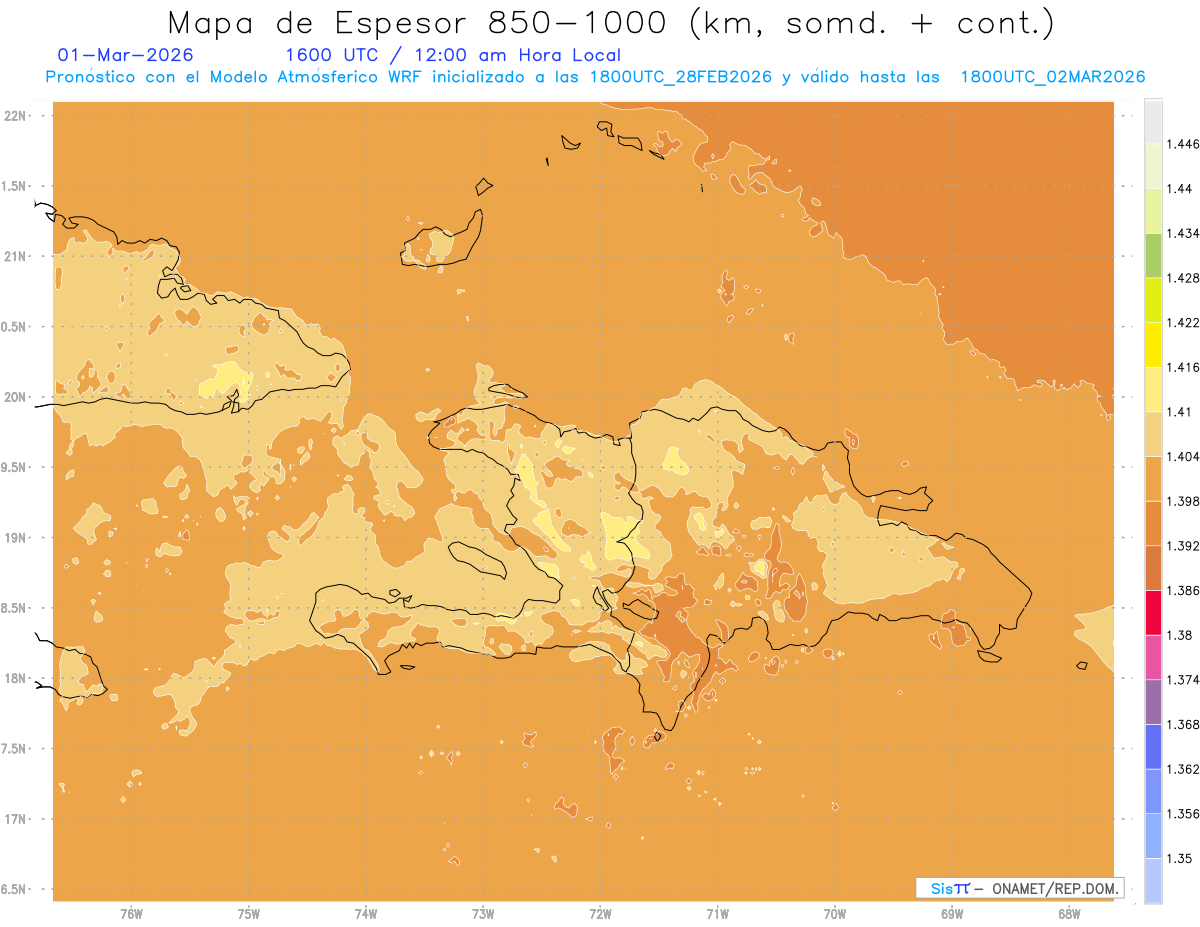Screen dimensions: 1200x927
Task: Click the legend value '1.404'
Action: coord(1183,456)
